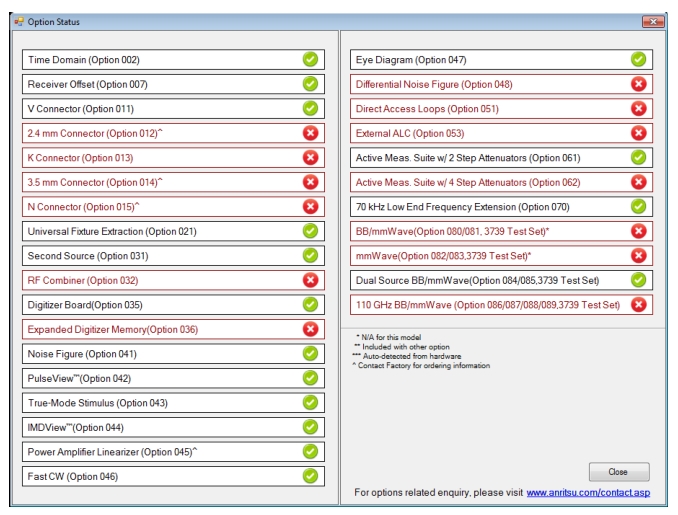Click the PulseView (Option 042) text
The height and width of the screenshot is (515, 678).
pyautogui.click(x=79, y=378)
